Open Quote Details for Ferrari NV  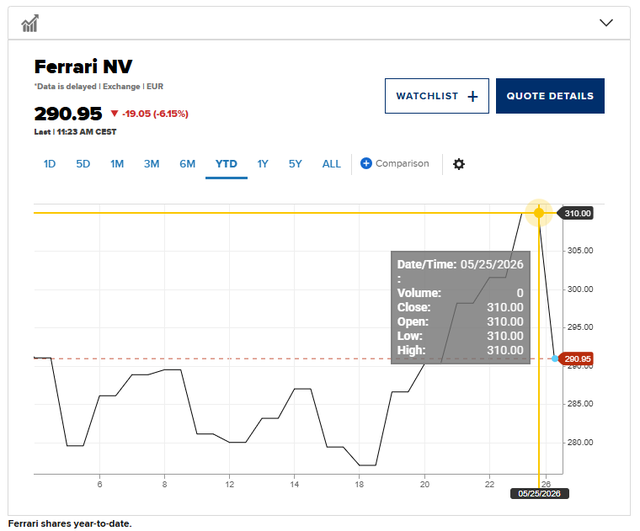(x=550, y=96)
